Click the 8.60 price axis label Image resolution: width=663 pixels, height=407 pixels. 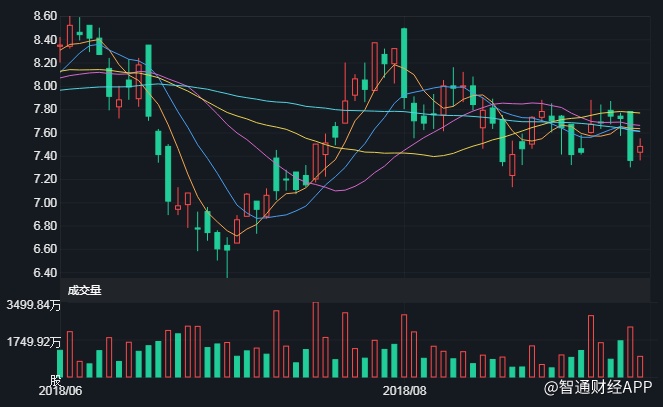click(17, 17)
